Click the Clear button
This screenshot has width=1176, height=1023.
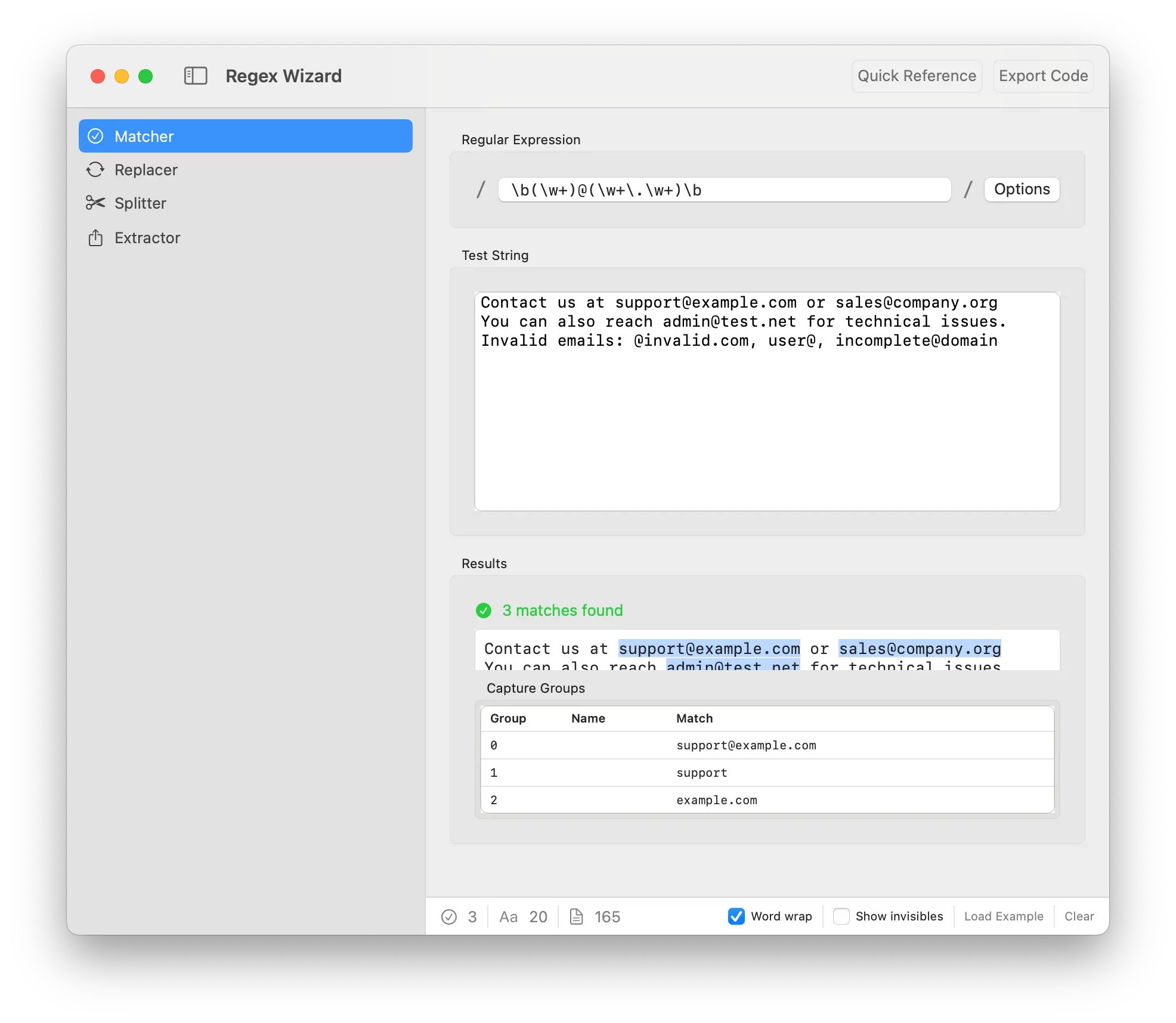[x=1079, y=916]
